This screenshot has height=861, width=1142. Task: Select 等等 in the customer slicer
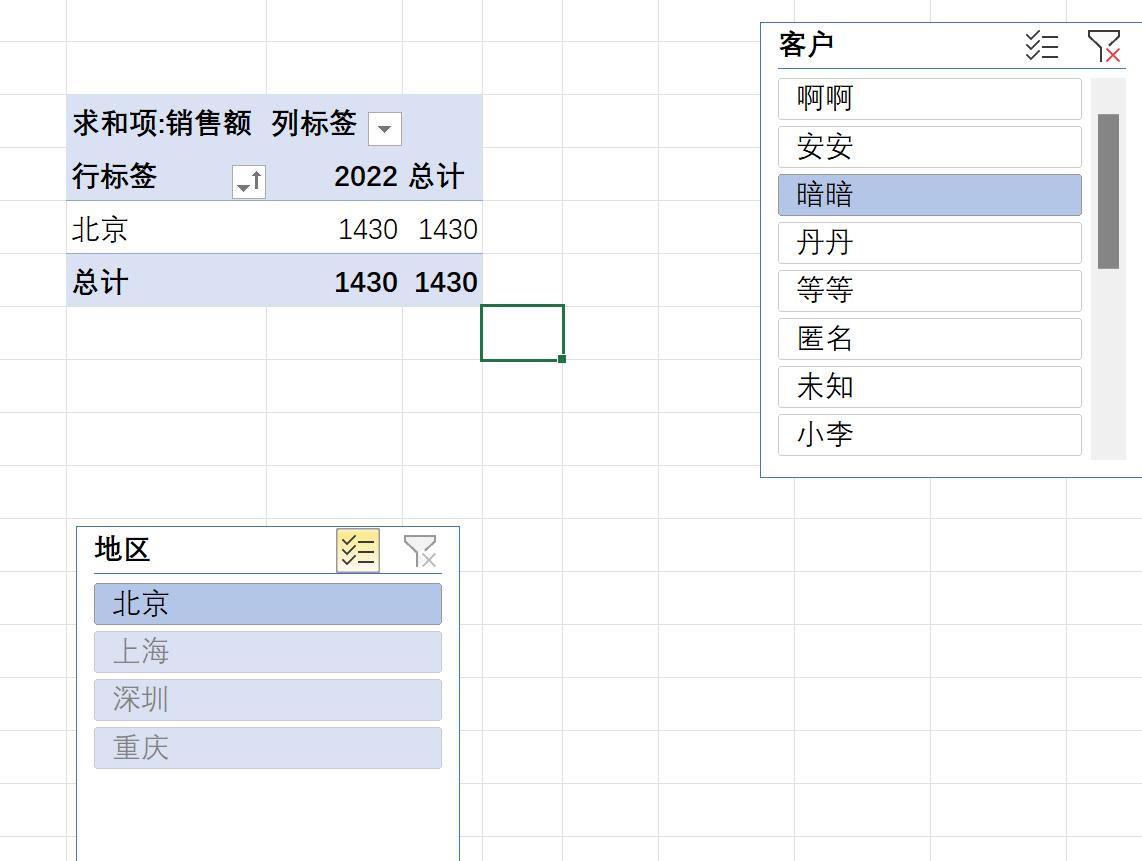928,290
